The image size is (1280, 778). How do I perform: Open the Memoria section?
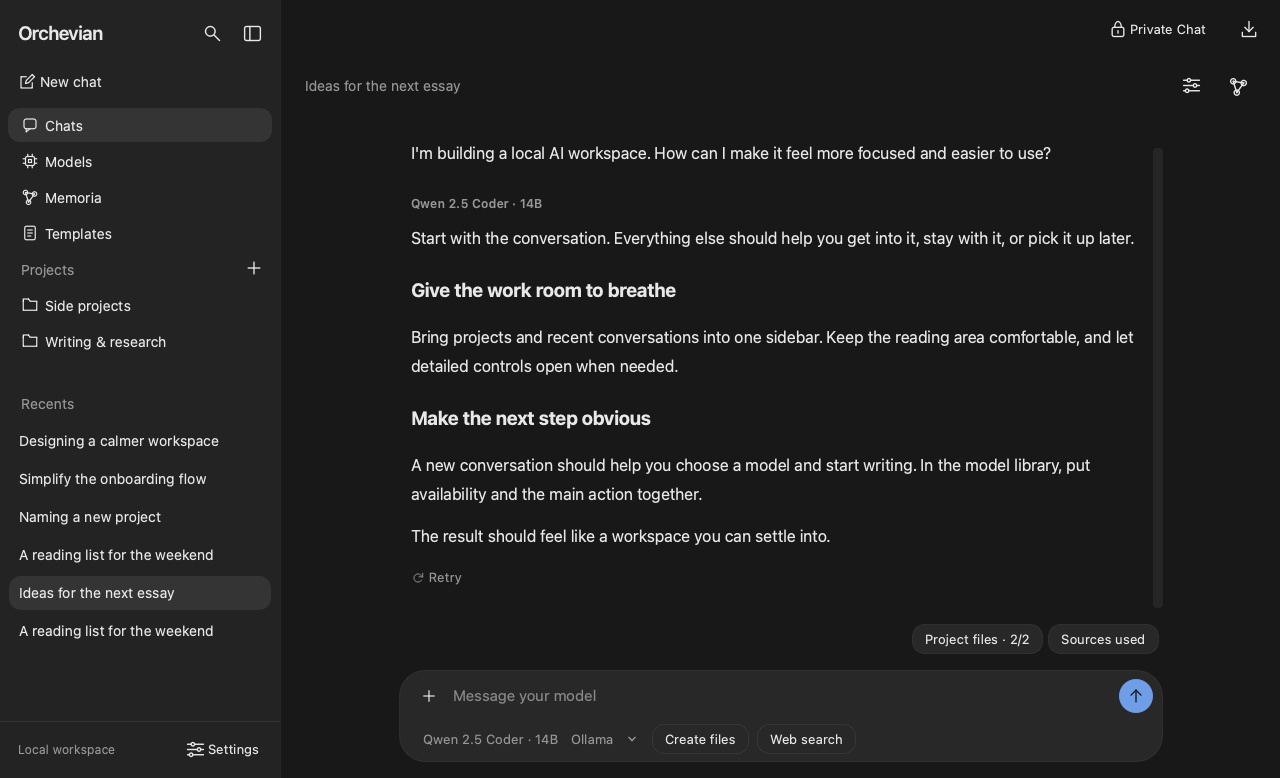tap(140, 197)
